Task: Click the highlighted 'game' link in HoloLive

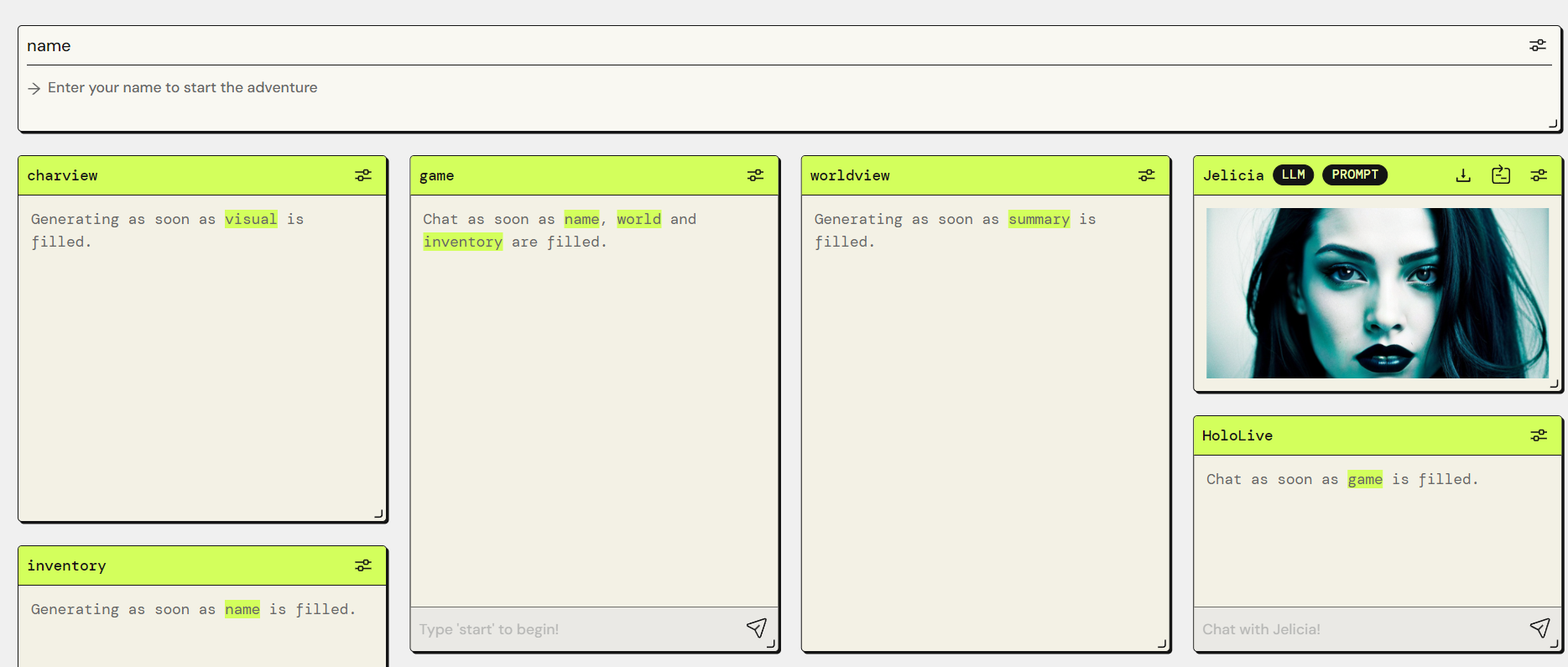Action: coord(1365,479)
